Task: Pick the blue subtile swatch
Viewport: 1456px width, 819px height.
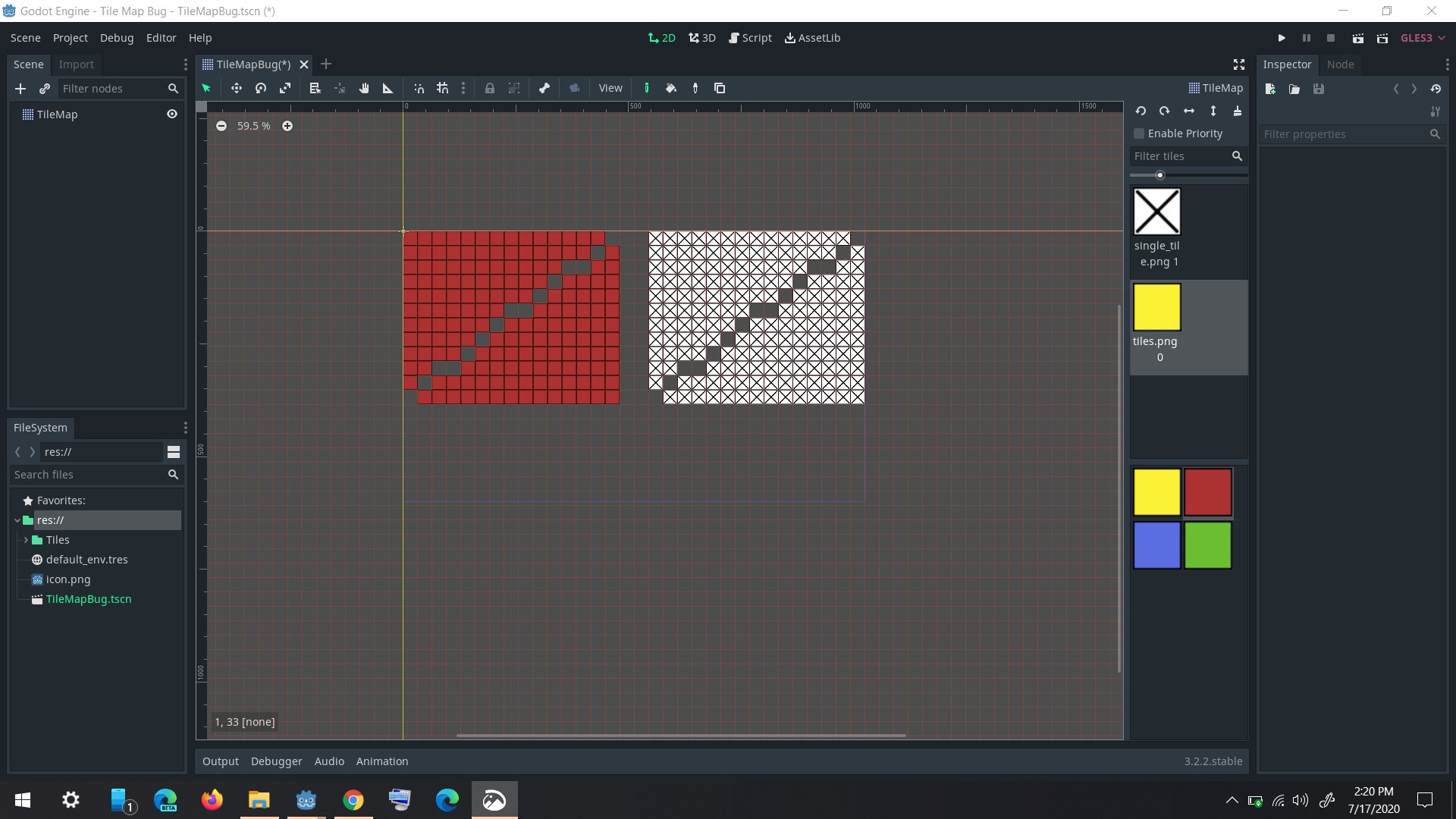Action: click(x=1157, y=544)
